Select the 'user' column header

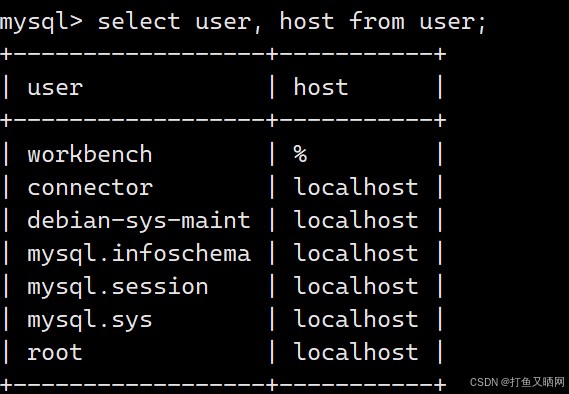click(56, 88)
